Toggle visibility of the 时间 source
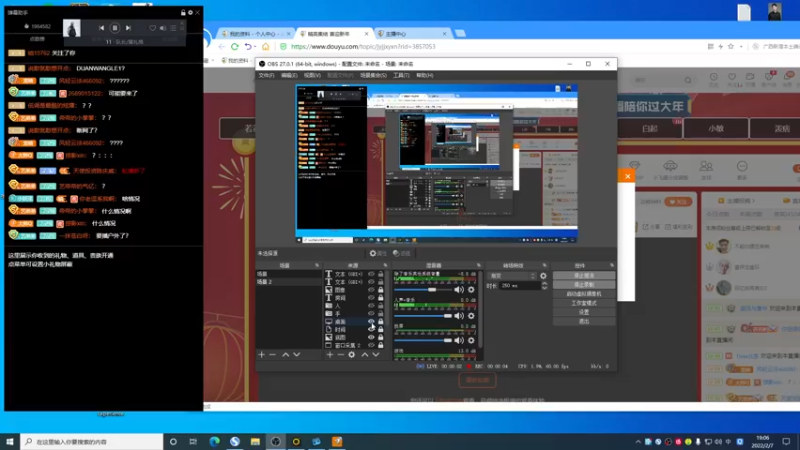The height and width of the screenshot is (450, 800). [x=371, y=330]
